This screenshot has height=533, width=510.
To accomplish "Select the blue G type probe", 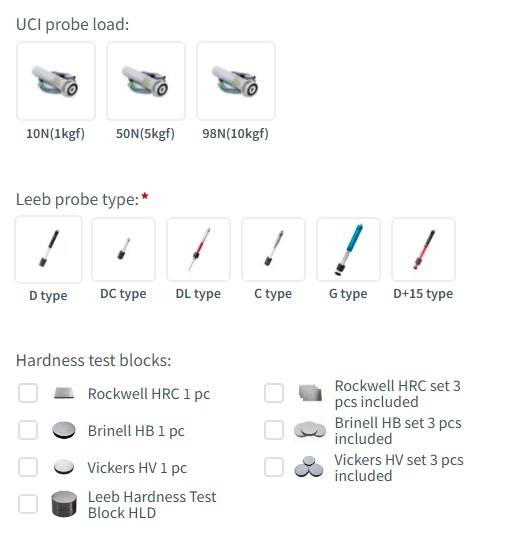I will (x=348, y=250).
